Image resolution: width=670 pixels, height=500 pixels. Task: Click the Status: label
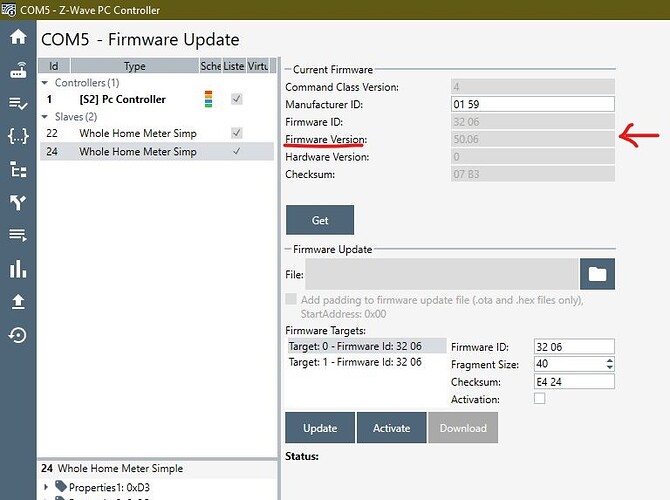coord(302,456)
